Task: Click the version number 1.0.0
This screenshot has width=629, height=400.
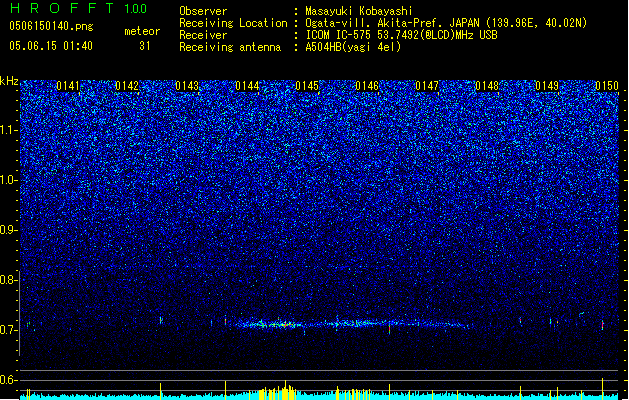Action: pos(136,8)
